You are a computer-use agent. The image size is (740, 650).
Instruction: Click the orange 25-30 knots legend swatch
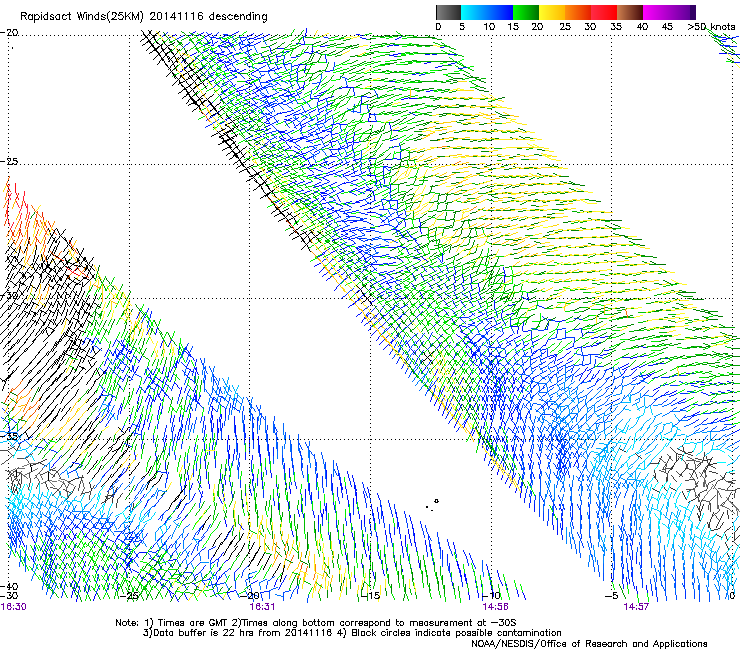(x=578, y=12)
